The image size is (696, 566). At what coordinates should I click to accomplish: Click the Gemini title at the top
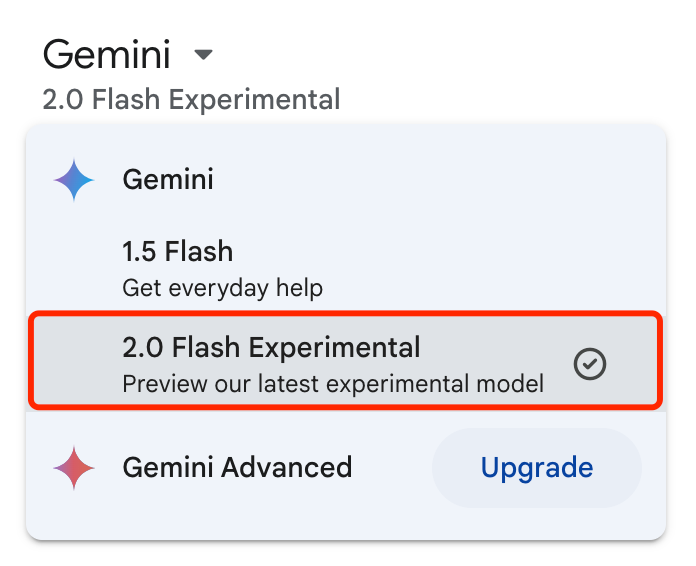[x=107, y=55]
